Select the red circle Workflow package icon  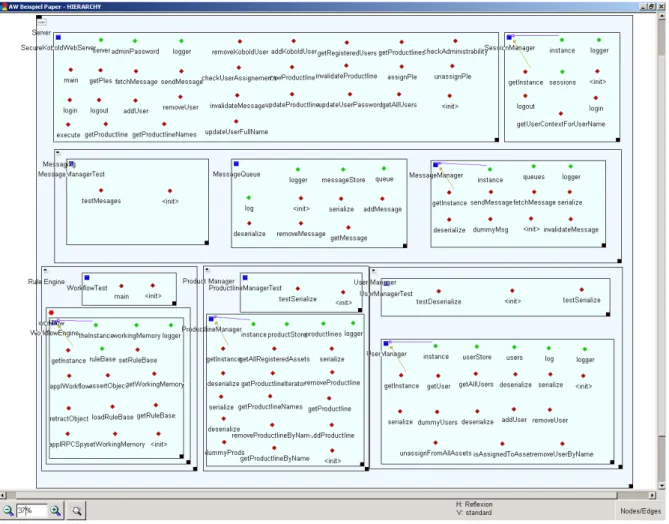click(x=51, y=313)
